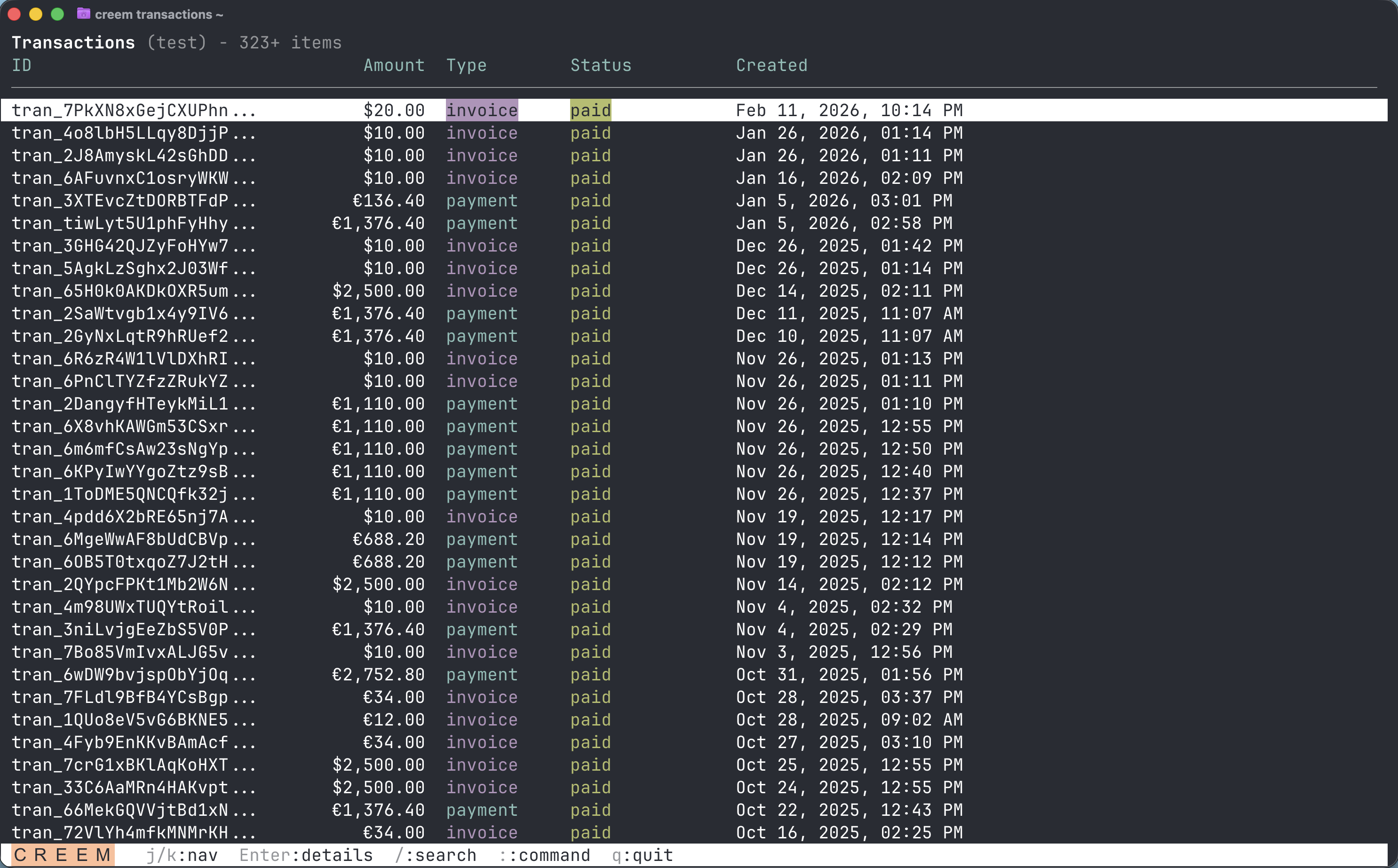Select transaction tran_6OB5T0txqoZ7J2tH
The height and width of the screenshot is (868, 1398).
click(x=694, y=562)
